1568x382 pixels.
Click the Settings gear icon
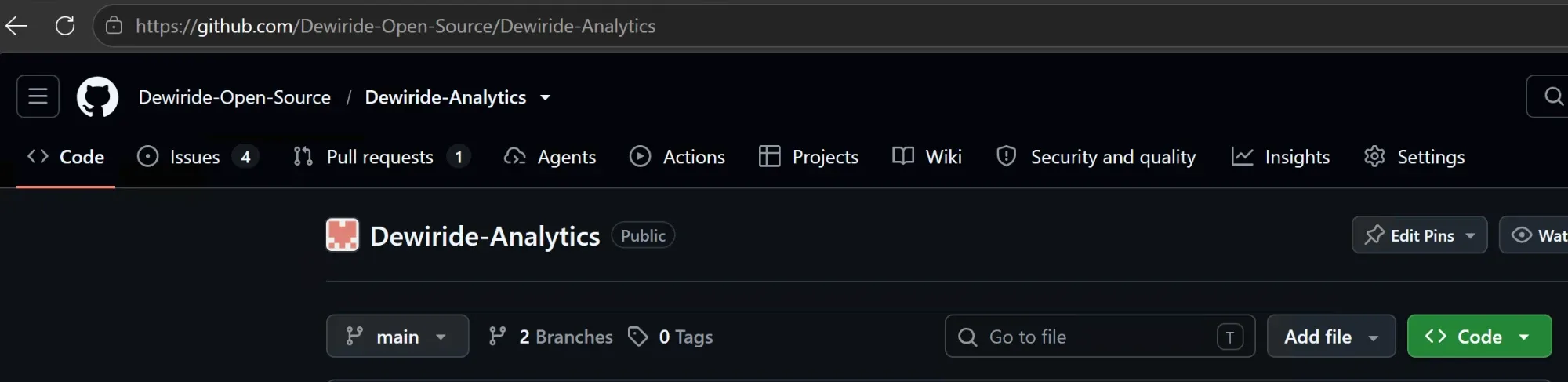pyautogui.click(x=1374, y=156)
